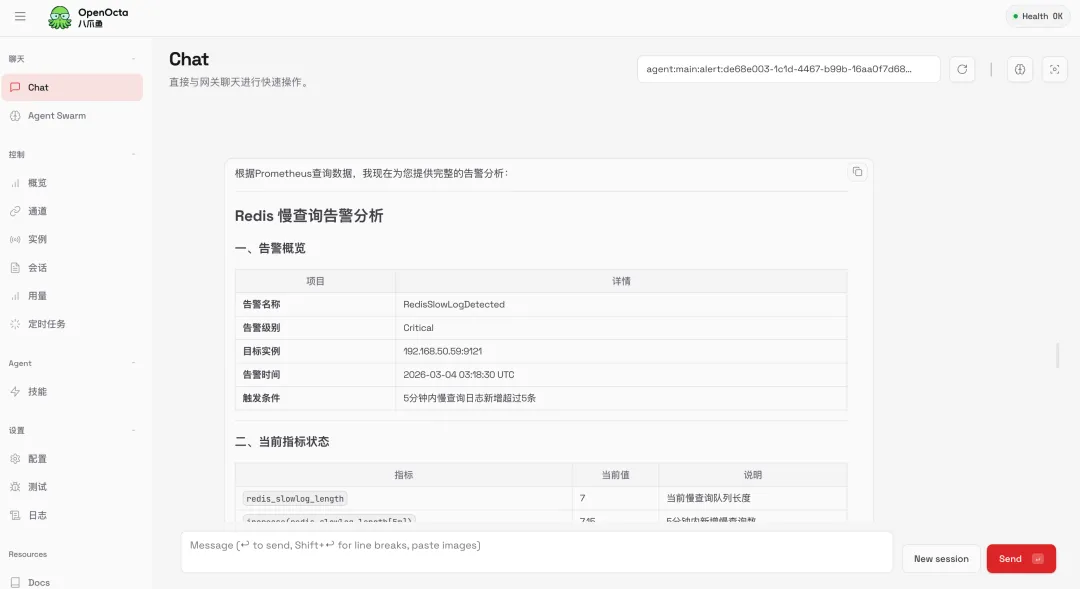1080x589 pixels.
Task: Collapse the 聊天 sidebar section
Action: coord(134,59)
